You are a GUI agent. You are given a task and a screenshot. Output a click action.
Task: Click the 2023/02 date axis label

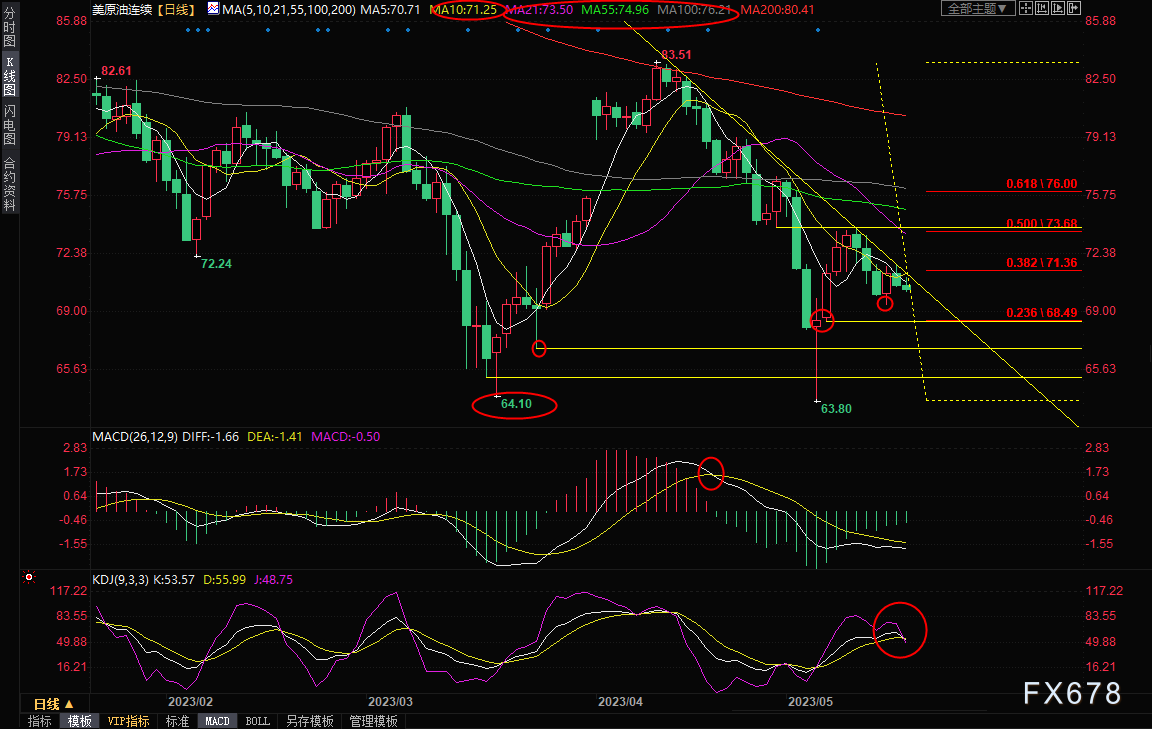coord(190,702)
